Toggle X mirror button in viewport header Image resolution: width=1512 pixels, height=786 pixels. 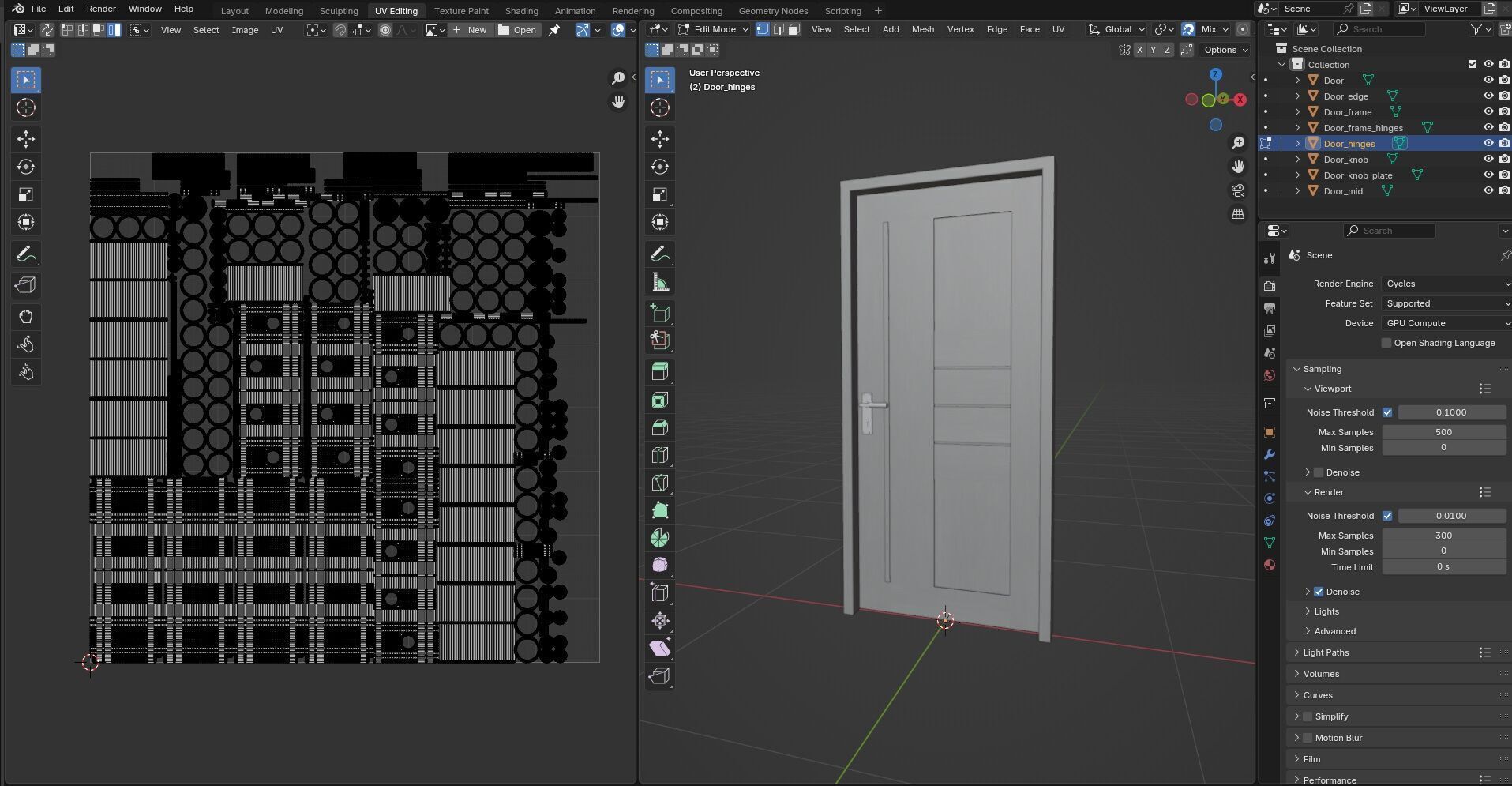point(1139,50)
